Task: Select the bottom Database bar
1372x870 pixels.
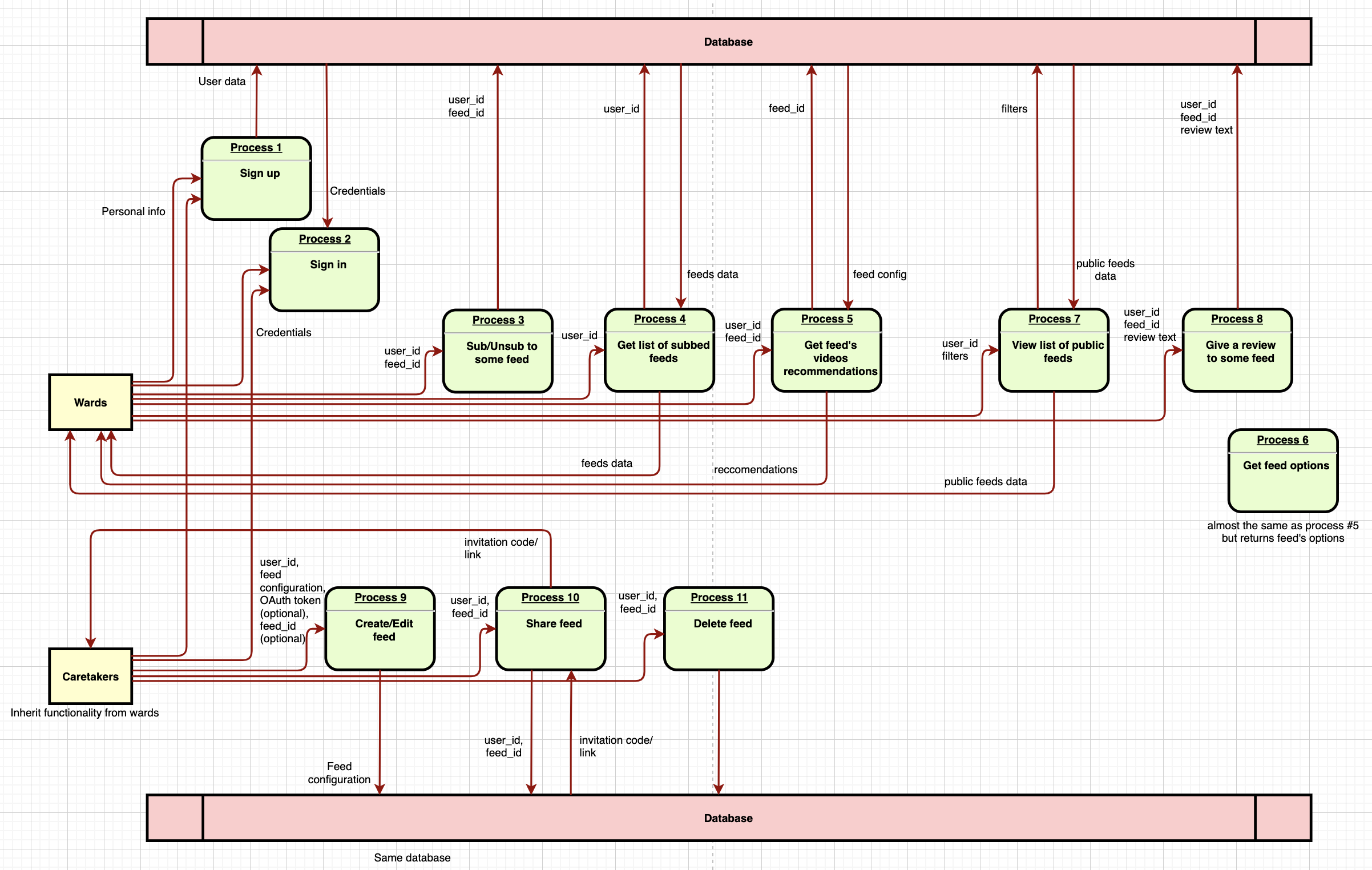Action: (728, 817)
